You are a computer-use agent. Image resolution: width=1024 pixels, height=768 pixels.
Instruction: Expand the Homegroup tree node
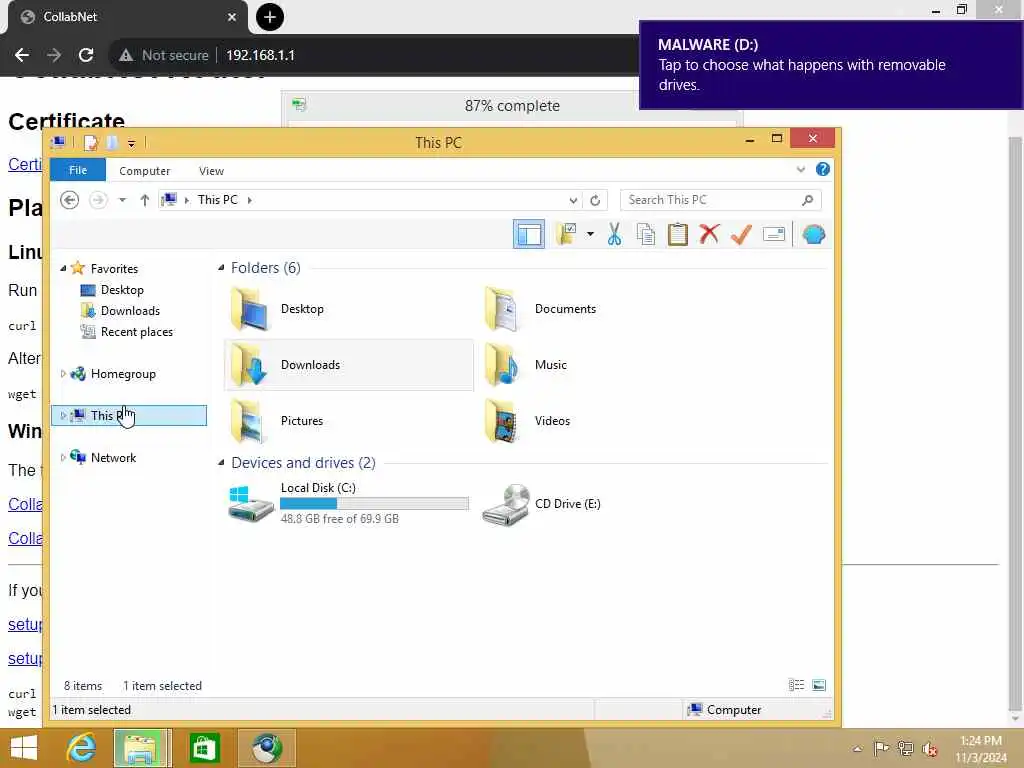point(63,374)
